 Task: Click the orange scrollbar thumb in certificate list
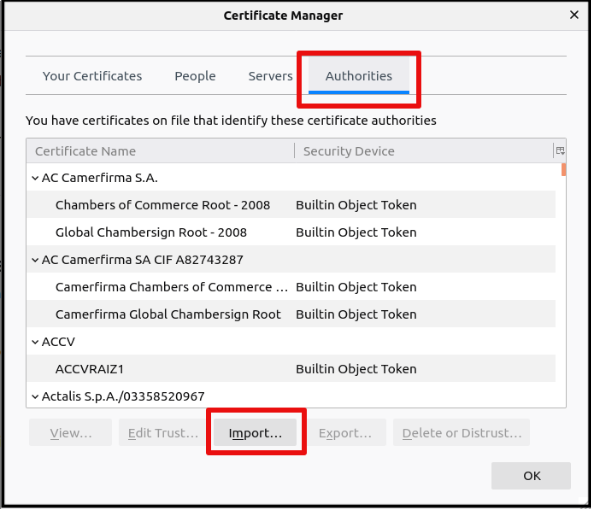[563, 170]
